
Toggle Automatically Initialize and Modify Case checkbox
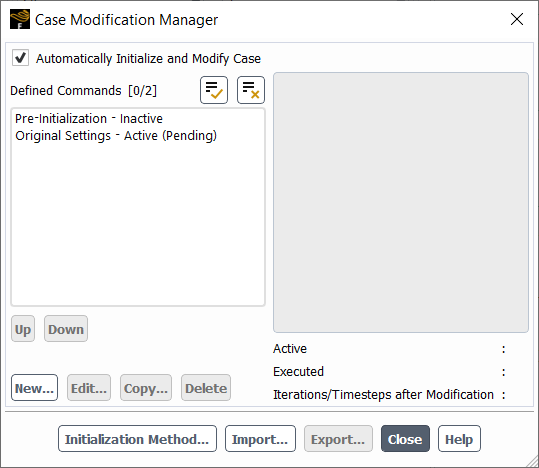pos(20,58)
